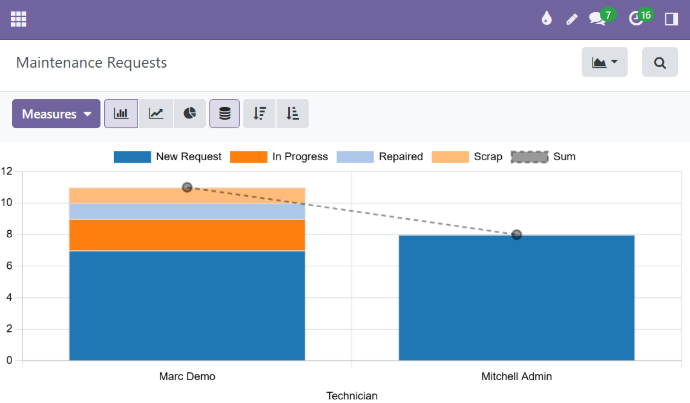The height and width of the screenshot is (403, 690).
Task: Open the search panel with magnifier
Action: point(660,62)
